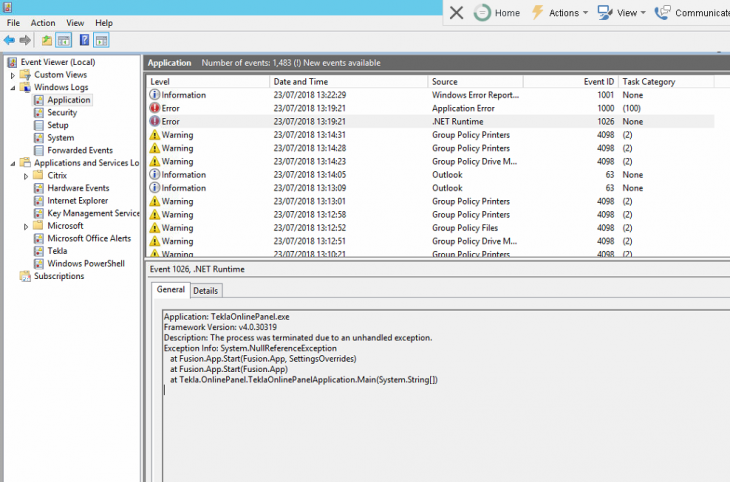Open the Help question mark toolbar icon
The image size is (730, 482).
pos(84,41)
